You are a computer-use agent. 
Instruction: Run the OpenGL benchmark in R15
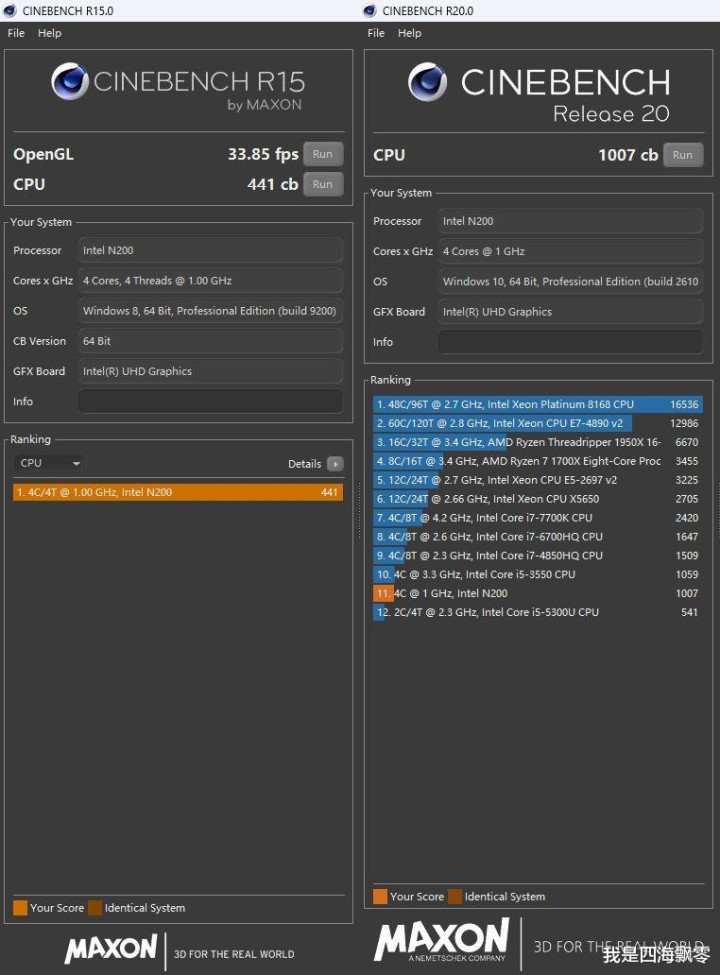coord(322,154)
